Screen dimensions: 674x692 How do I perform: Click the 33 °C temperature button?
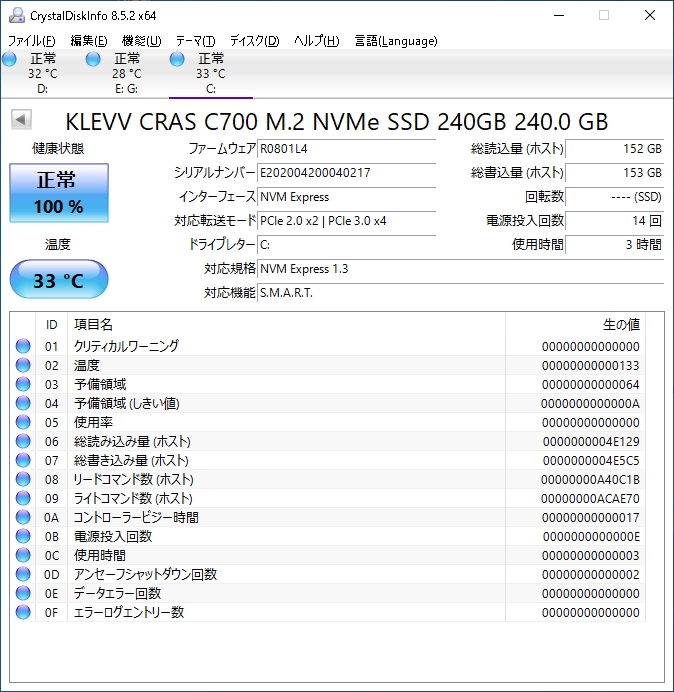pyautogui.click(x=59, y=279)
